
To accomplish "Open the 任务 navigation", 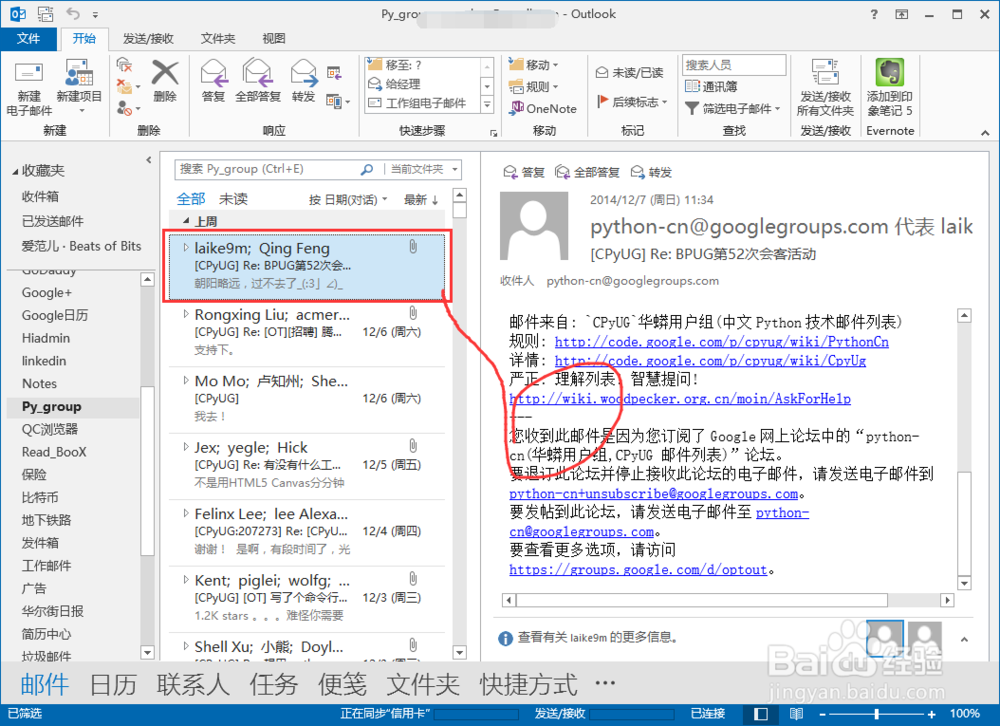I will coord(274,685).
